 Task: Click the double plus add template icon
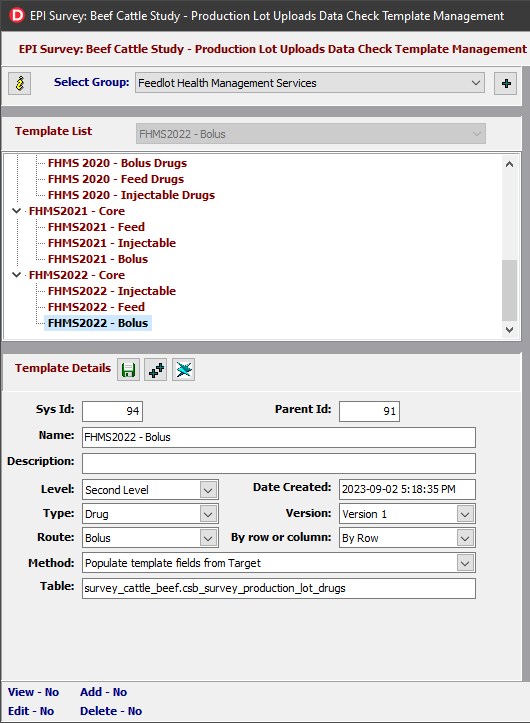(x=156, y=370)
